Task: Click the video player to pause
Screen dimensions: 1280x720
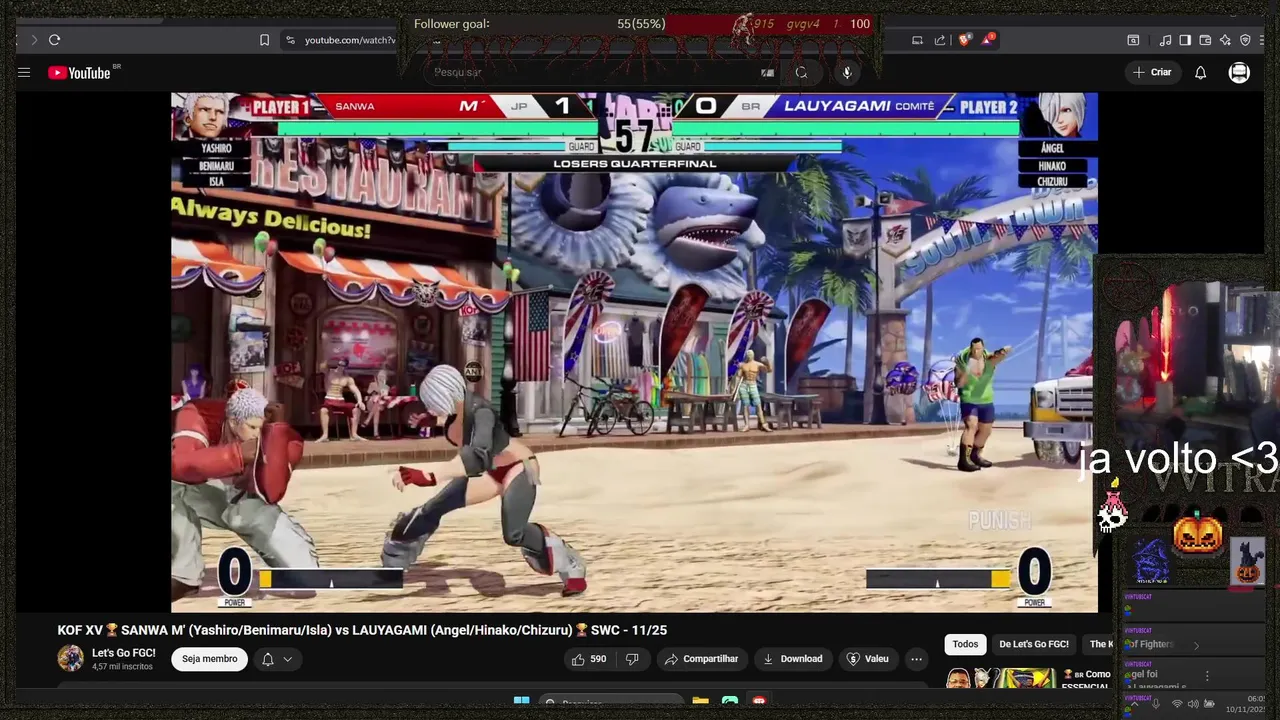Action: (x=634, y=352)
